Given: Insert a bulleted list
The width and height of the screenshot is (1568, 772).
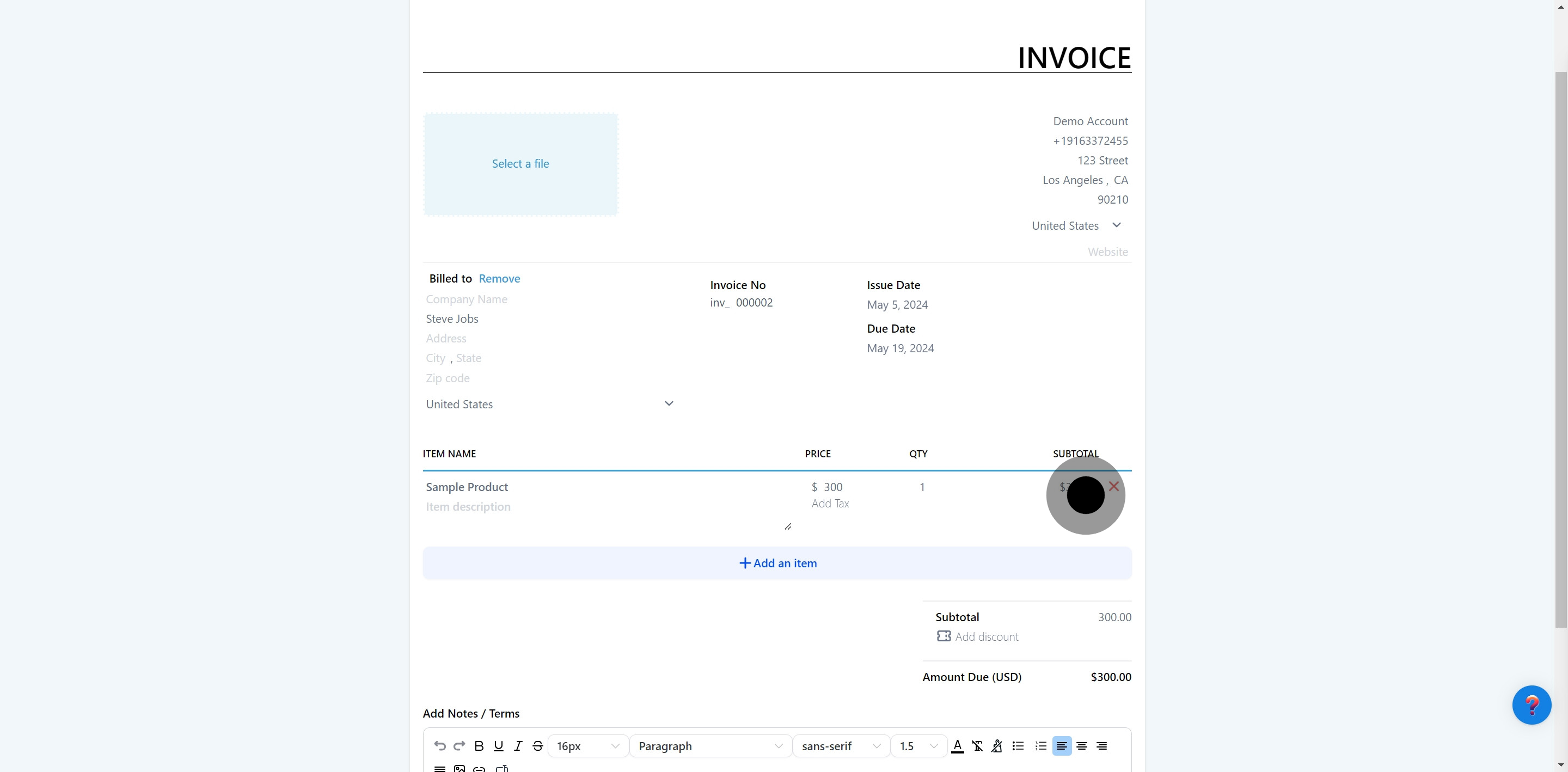Looking at the screenshot, I should pyautogui.click(x=1018, y=746).
